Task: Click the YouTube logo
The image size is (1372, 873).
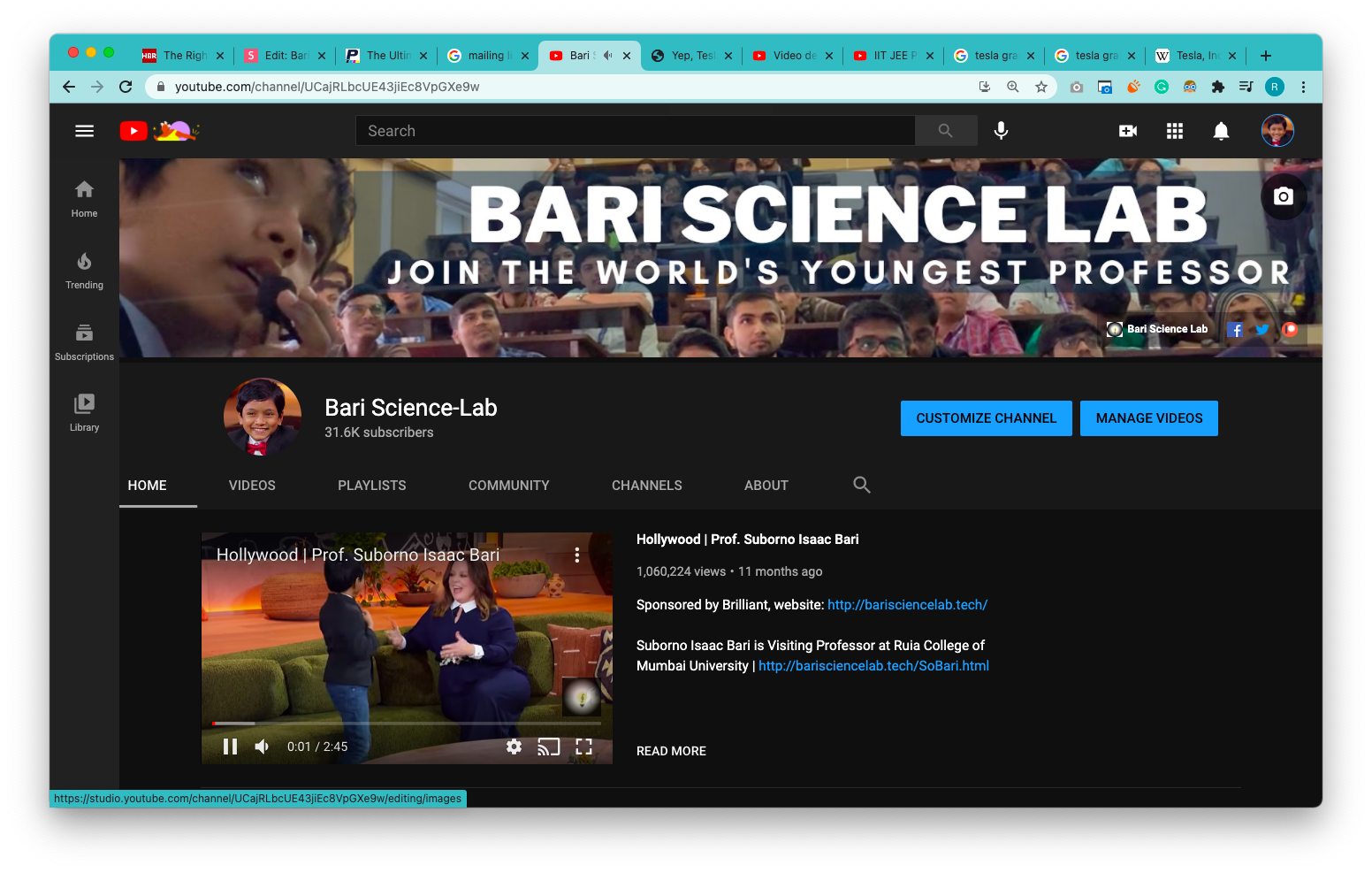Action: (x=159, y=131)
